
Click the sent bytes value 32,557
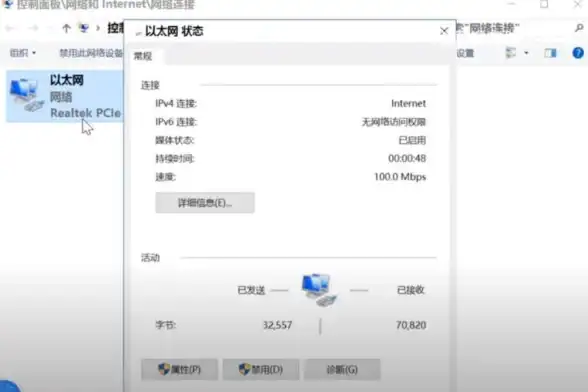click(277, 325)
